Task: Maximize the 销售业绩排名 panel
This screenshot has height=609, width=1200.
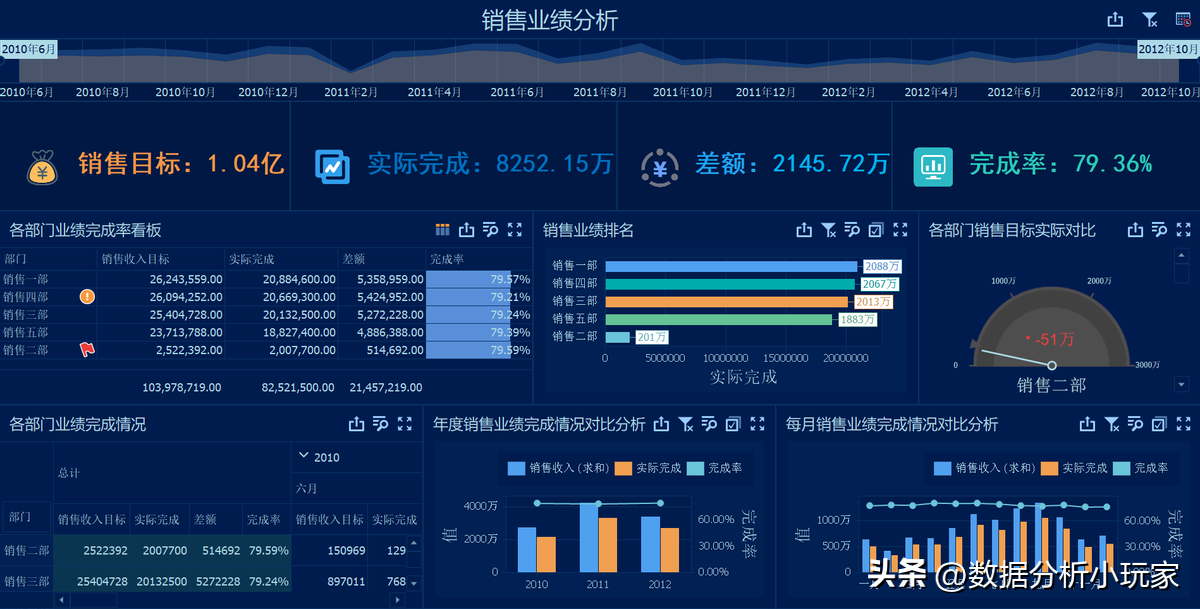Action: (x=900, y=230)
